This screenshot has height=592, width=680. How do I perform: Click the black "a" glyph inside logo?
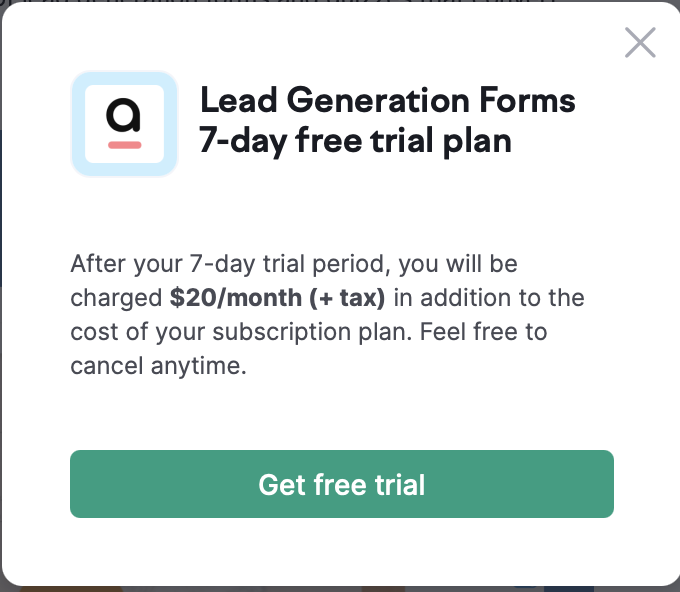[124, 115]
